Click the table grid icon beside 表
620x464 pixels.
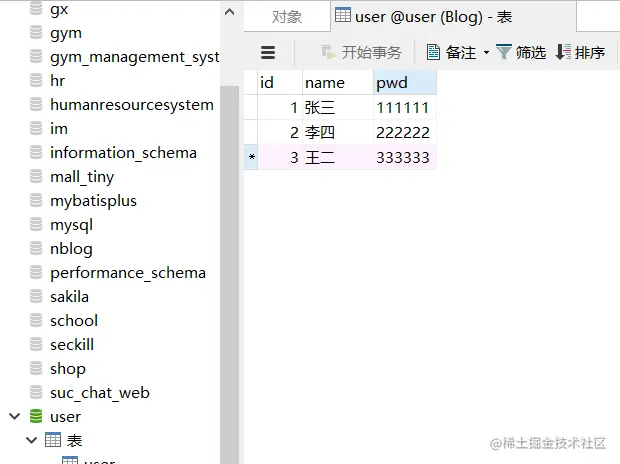(53, 440)
